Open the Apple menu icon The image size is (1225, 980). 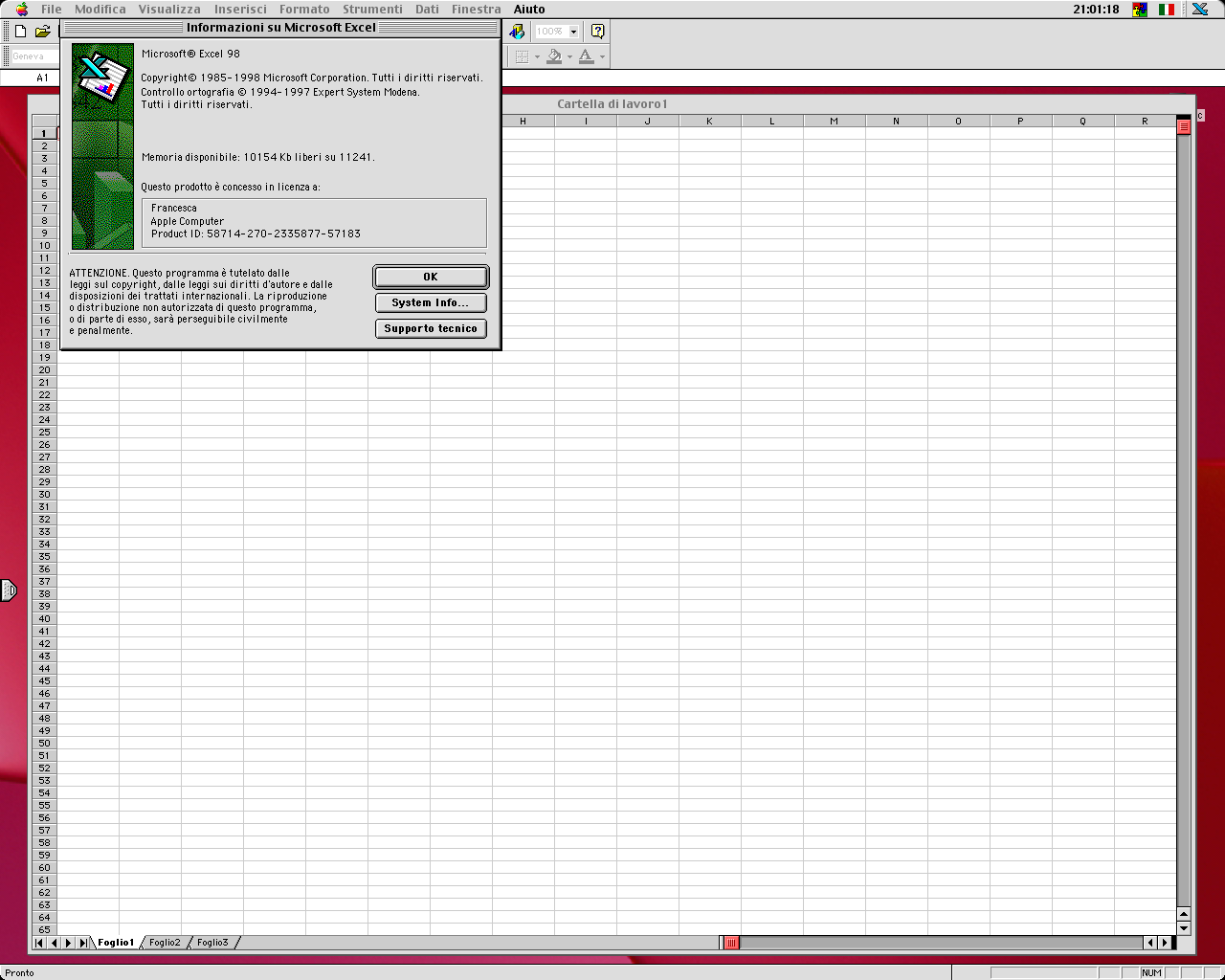(22, 9)
